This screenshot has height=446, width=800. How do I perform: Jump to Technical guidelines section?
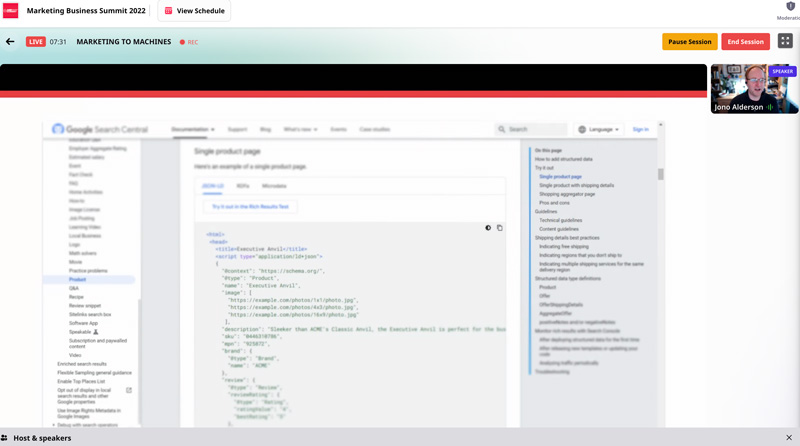560,220
